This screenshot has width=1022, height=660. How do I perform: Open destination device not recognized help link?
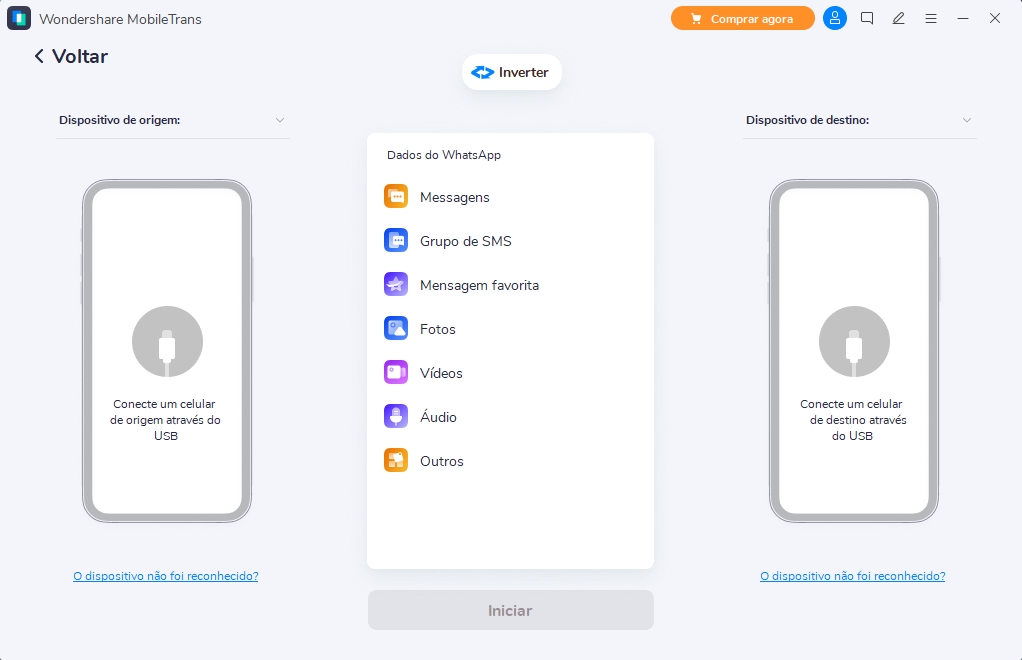pyautogui.click(x=852, y=576)
